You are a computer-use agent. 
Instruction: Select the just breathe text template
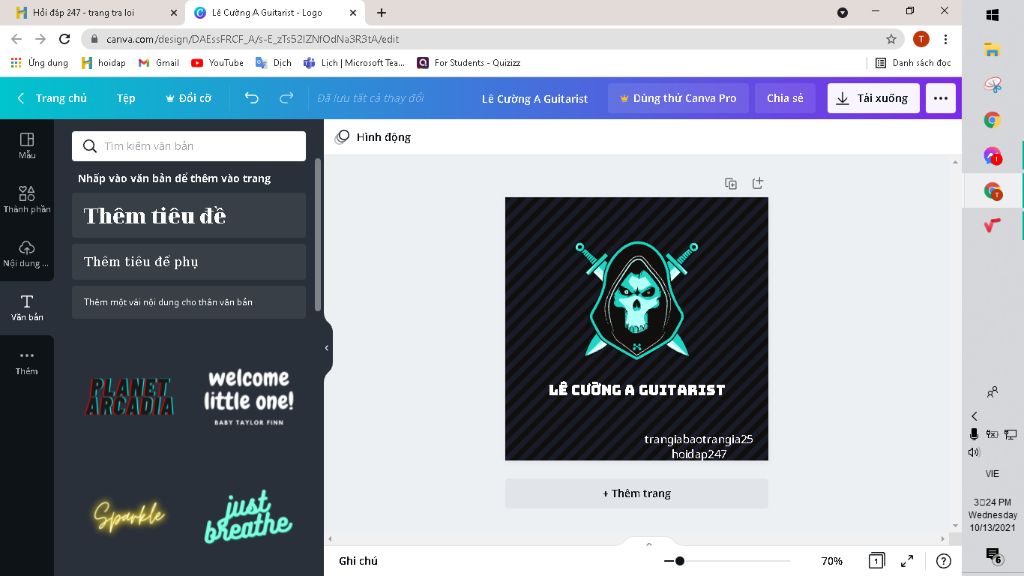click(248, 516)
